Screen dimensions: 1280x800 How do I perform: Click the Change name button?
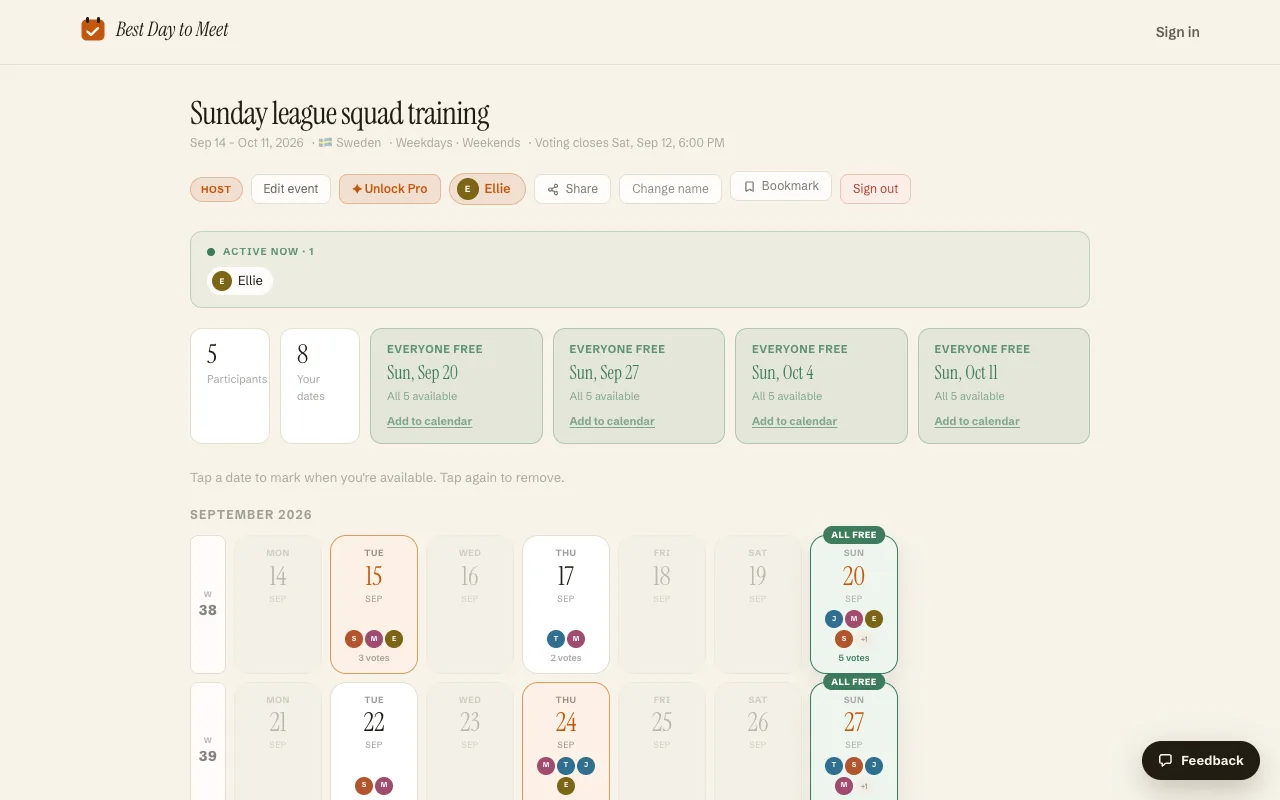click(670, 189)
